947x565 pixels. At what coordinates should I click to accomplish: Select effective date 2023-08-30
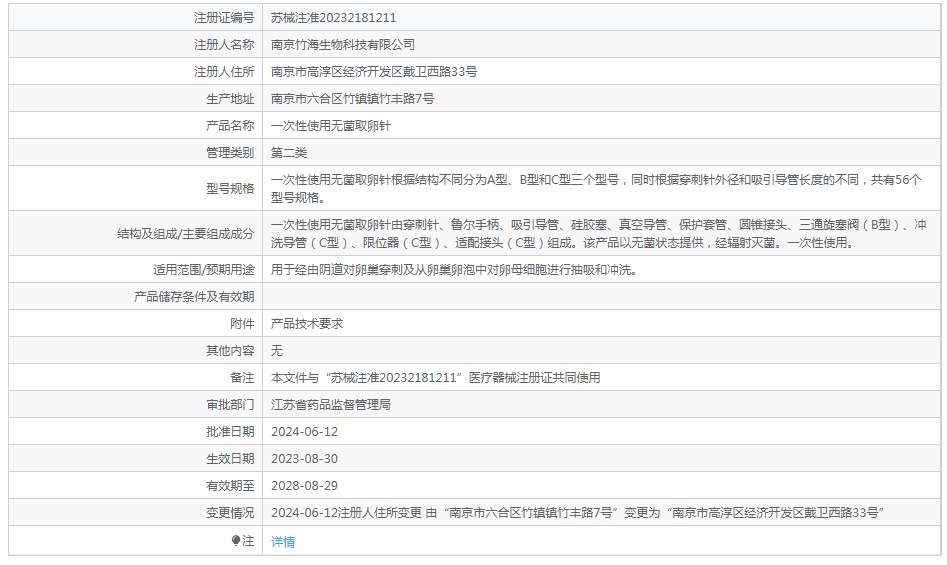(x=304, y=459)
